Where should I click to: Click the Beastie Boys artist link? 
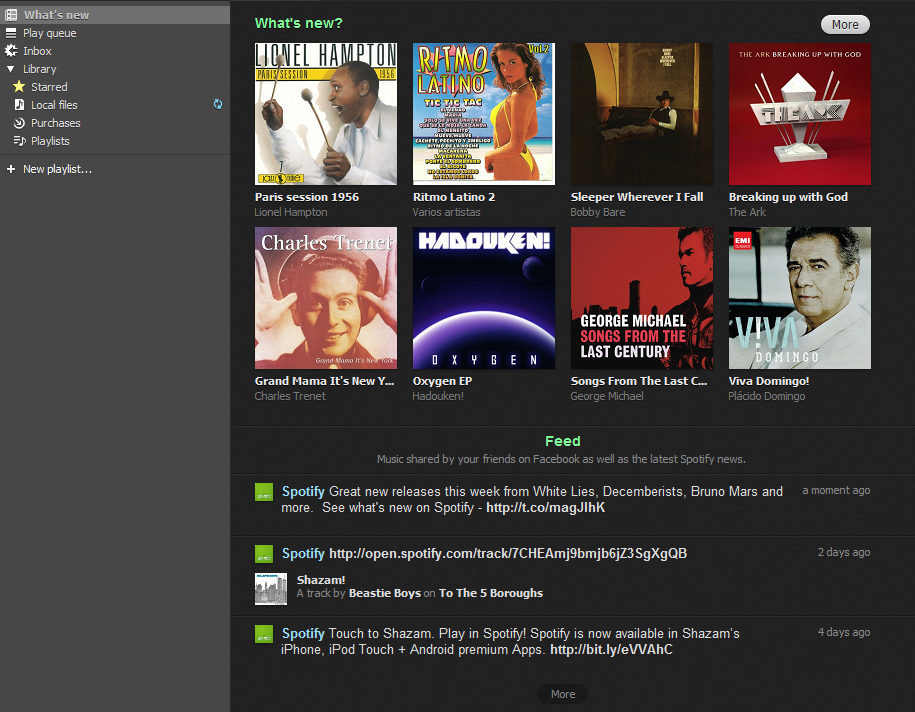coord(384,593)
